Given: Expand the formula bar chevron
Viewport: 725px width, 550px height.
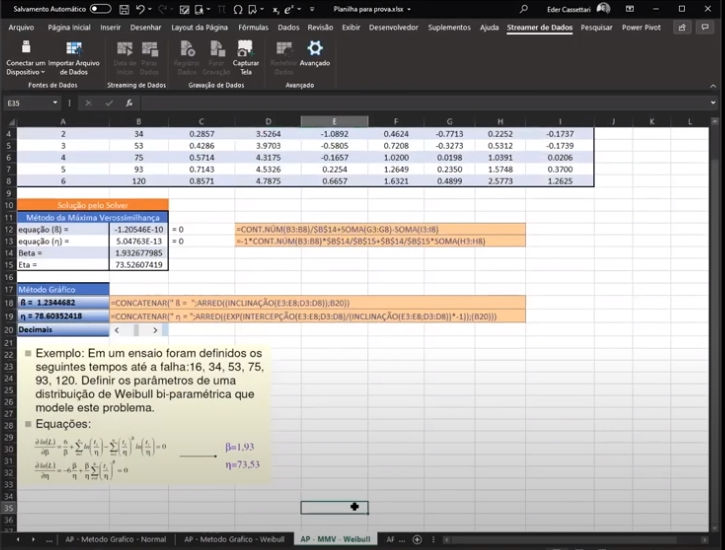Looking at the screenshot, I should coord(713,103).
